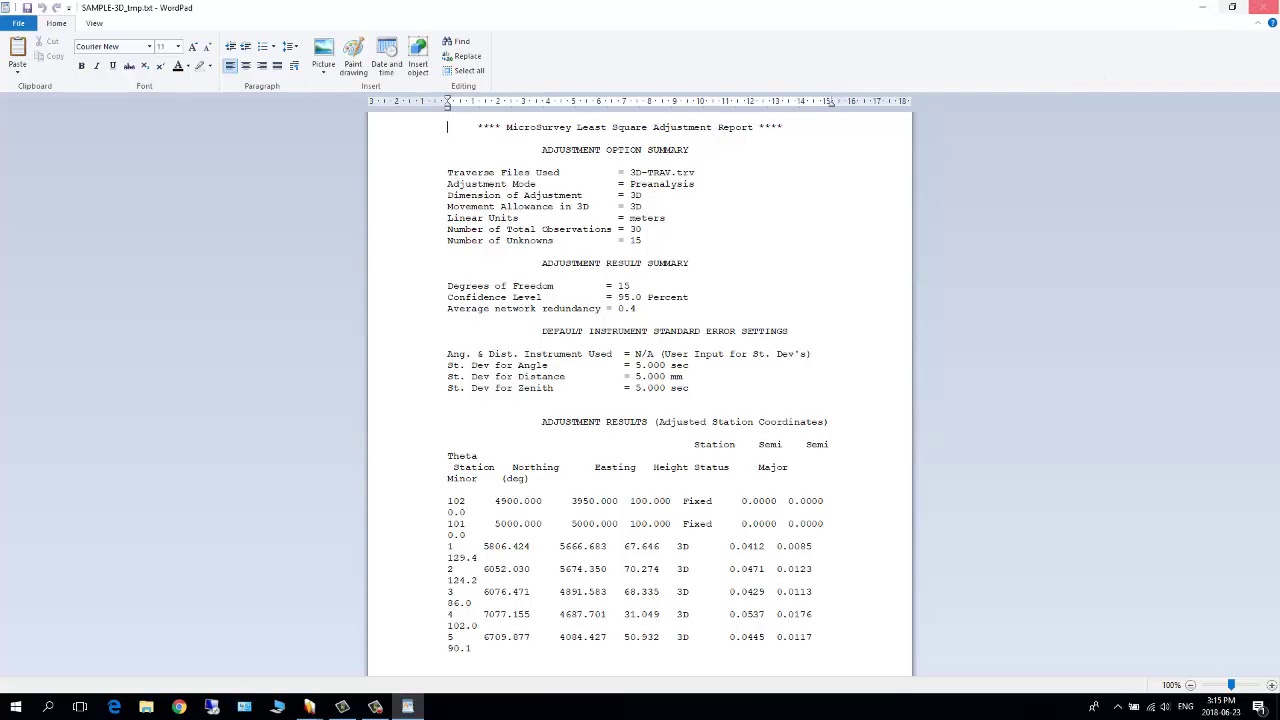Click the Cut button
1280x720 pixels.
pyautogui.click(x=47, y=41)
